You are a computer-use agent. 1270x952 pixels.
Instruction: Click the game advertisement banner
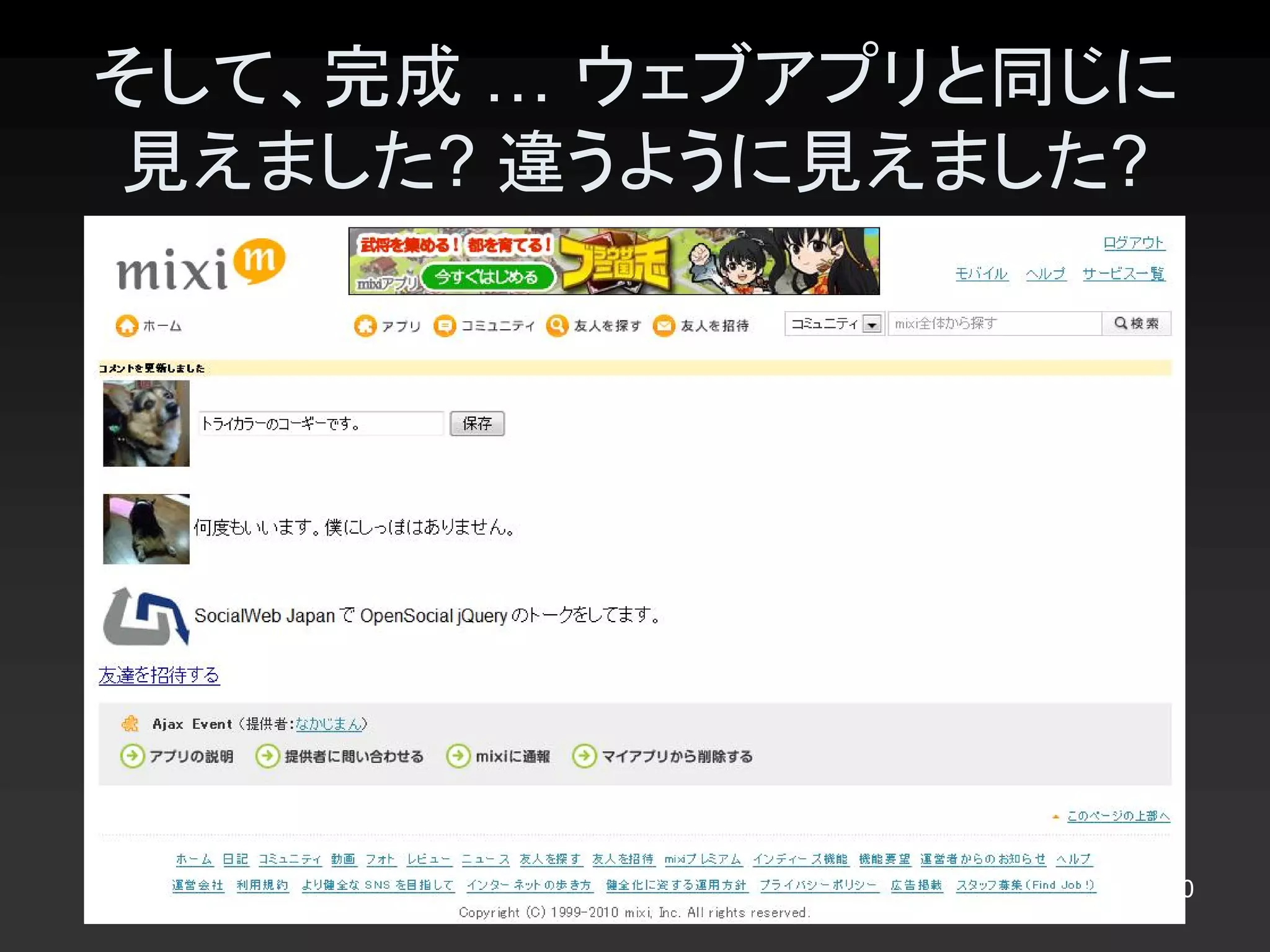coord(614,261)
